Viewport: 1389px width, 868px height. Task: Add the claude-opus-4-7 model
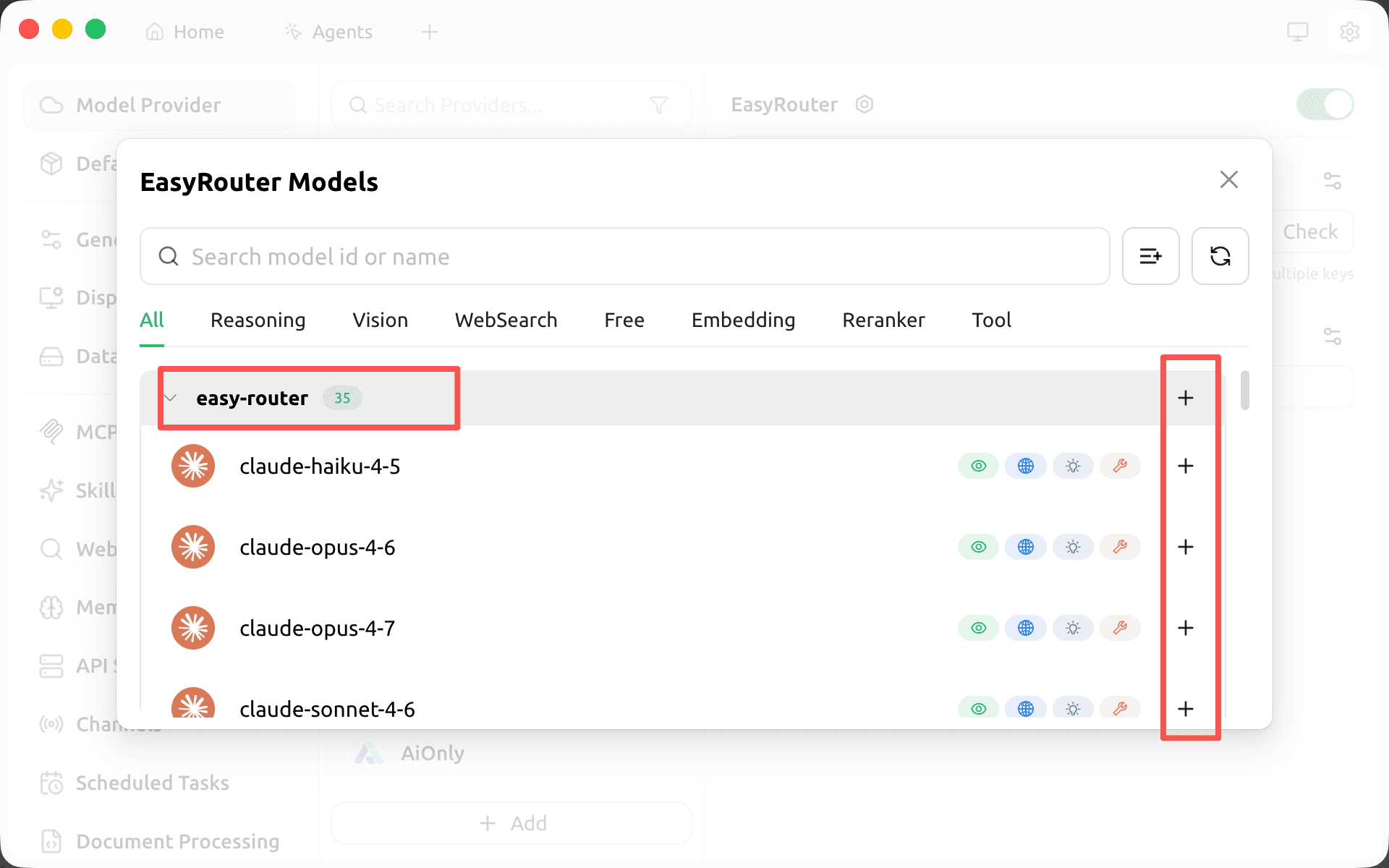pos(1185,628)
